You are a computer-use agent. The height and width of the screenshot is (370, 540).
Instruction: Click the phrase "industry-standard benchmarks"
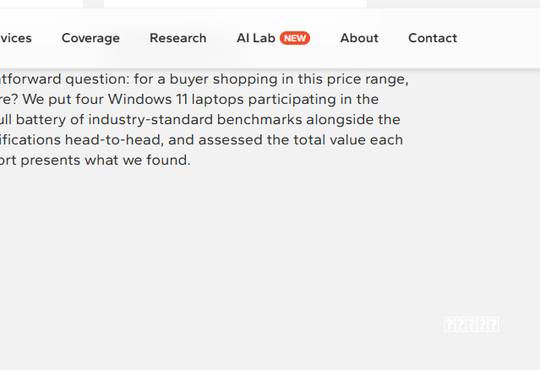click(x=195, y=120)
